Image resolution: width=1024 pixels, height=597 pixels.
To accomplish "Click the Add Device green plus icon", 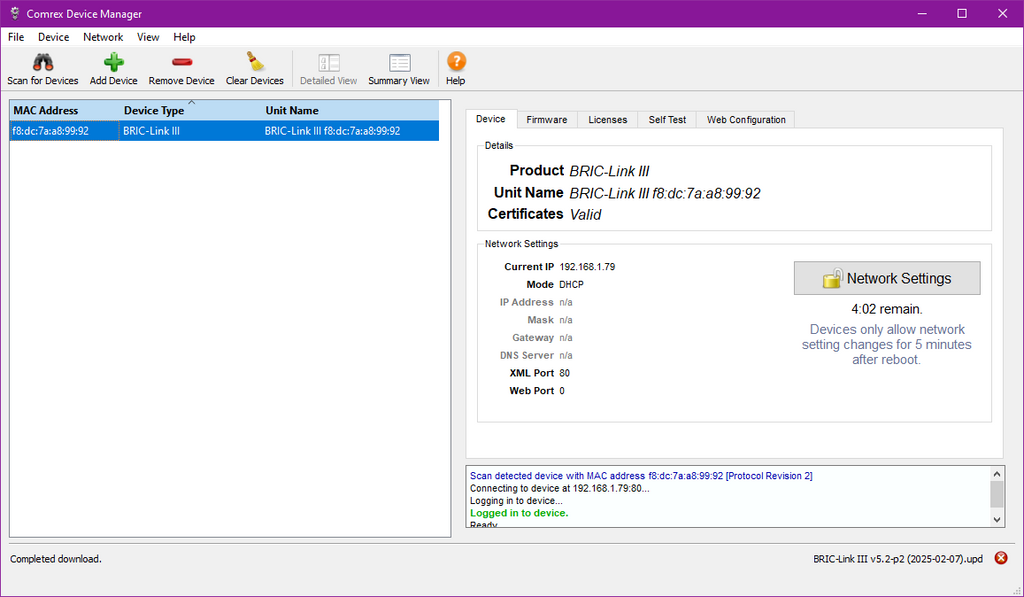I will click(x=113, y=63).
